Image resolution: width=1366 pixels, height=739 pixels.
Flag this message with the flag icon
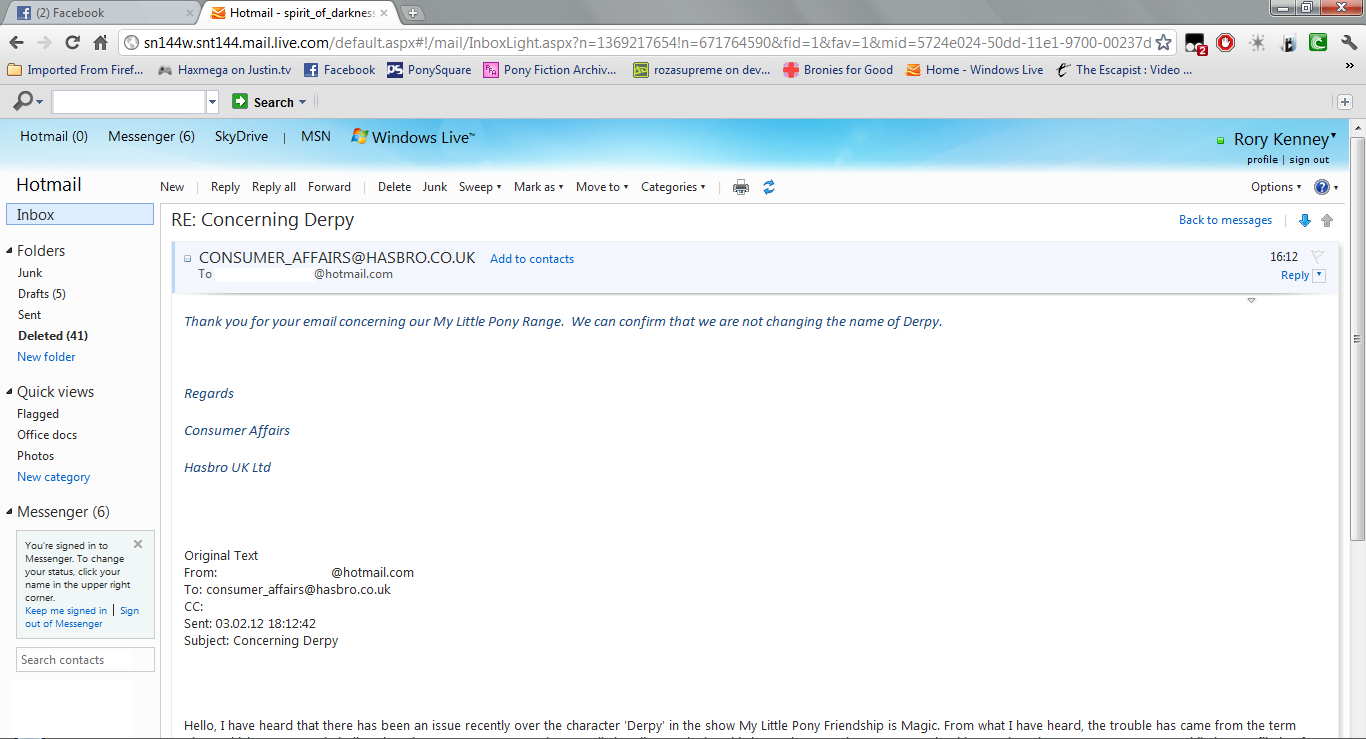1318,257
